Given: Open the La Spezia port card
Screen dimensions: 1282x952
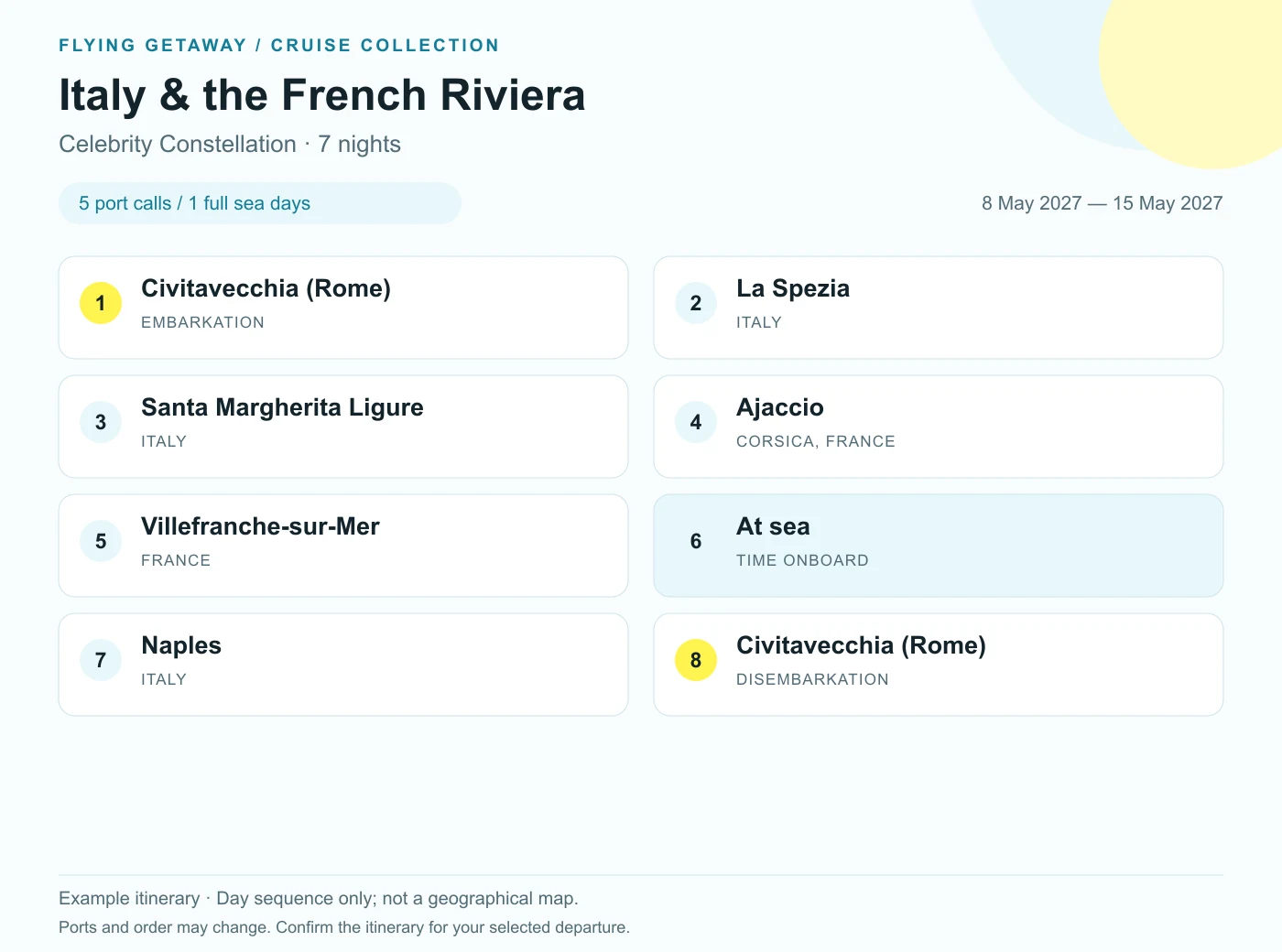Looking at the screenshot, I should [x=939, y=308].
